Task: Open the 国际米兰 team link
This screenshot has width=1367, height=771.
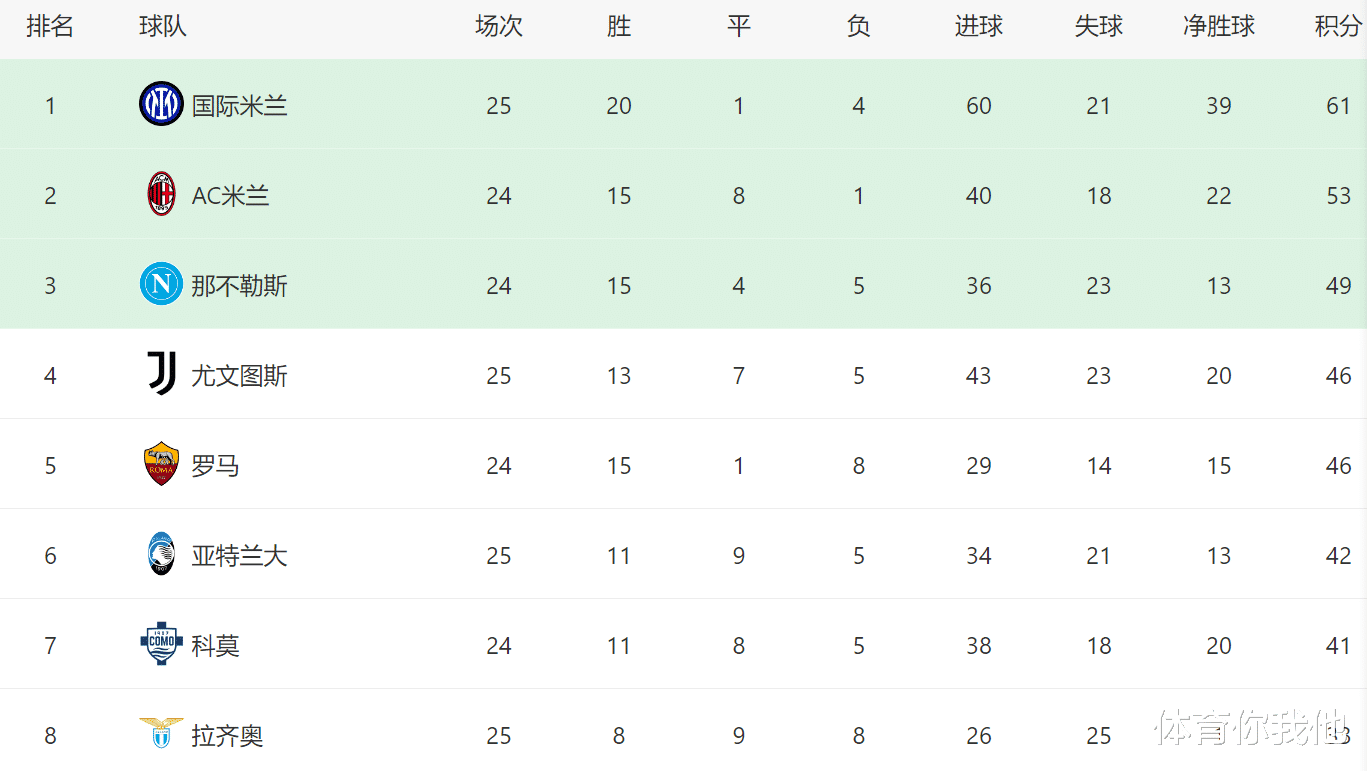Action: tap(240, 106)
